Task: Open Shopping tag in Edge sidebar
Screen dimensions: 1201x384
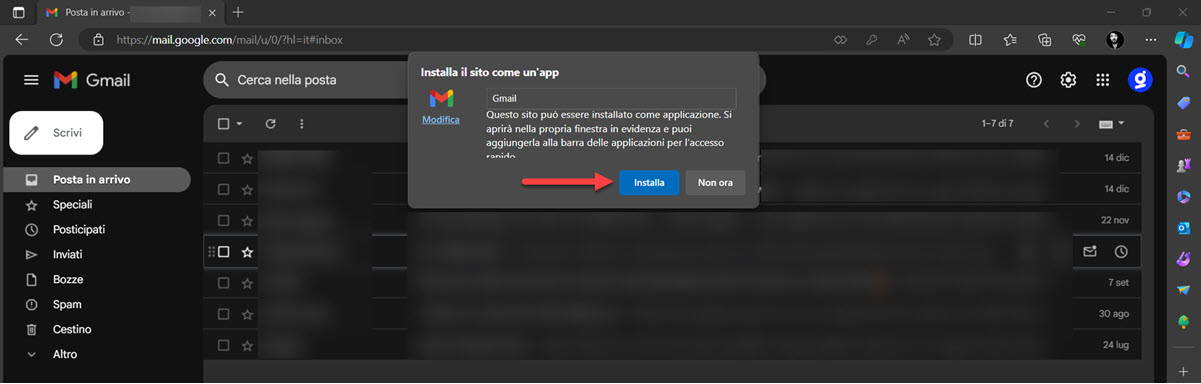Action: tap(1184, 103)
